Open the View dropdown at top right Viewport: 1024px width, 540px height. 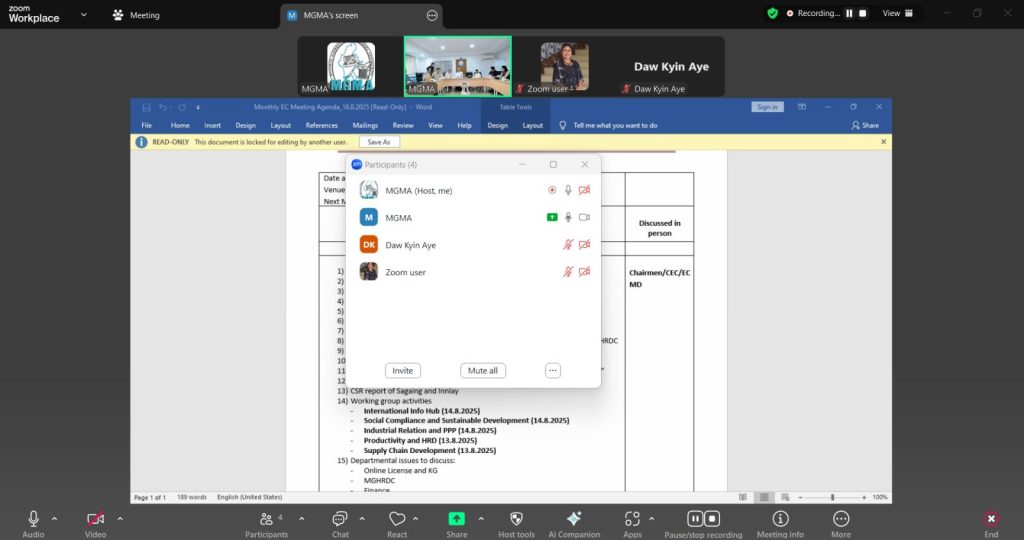coord(897,14)
